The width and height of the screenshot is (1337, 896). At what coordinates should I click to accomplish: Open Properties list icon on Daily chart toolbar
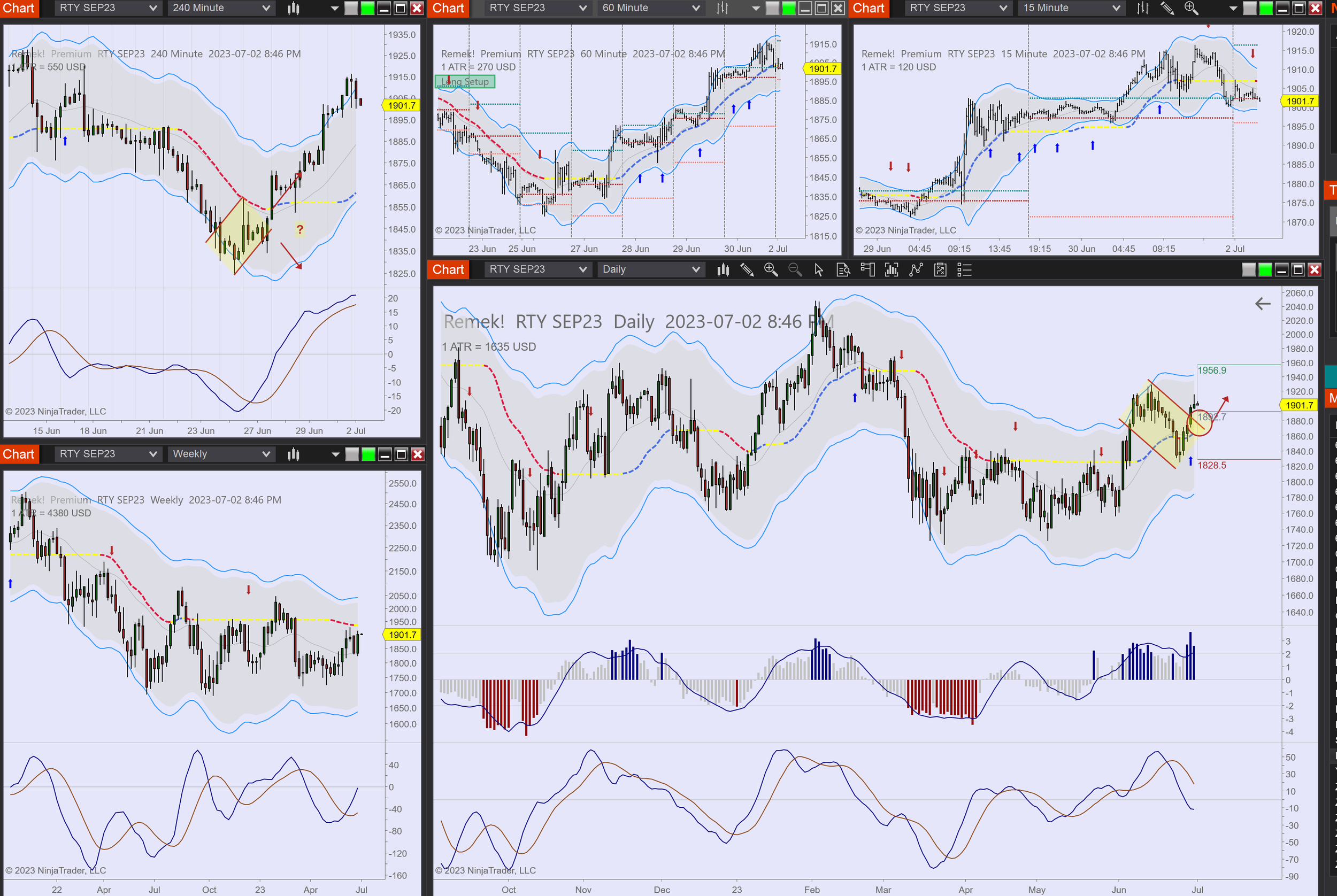click(964, 270)
